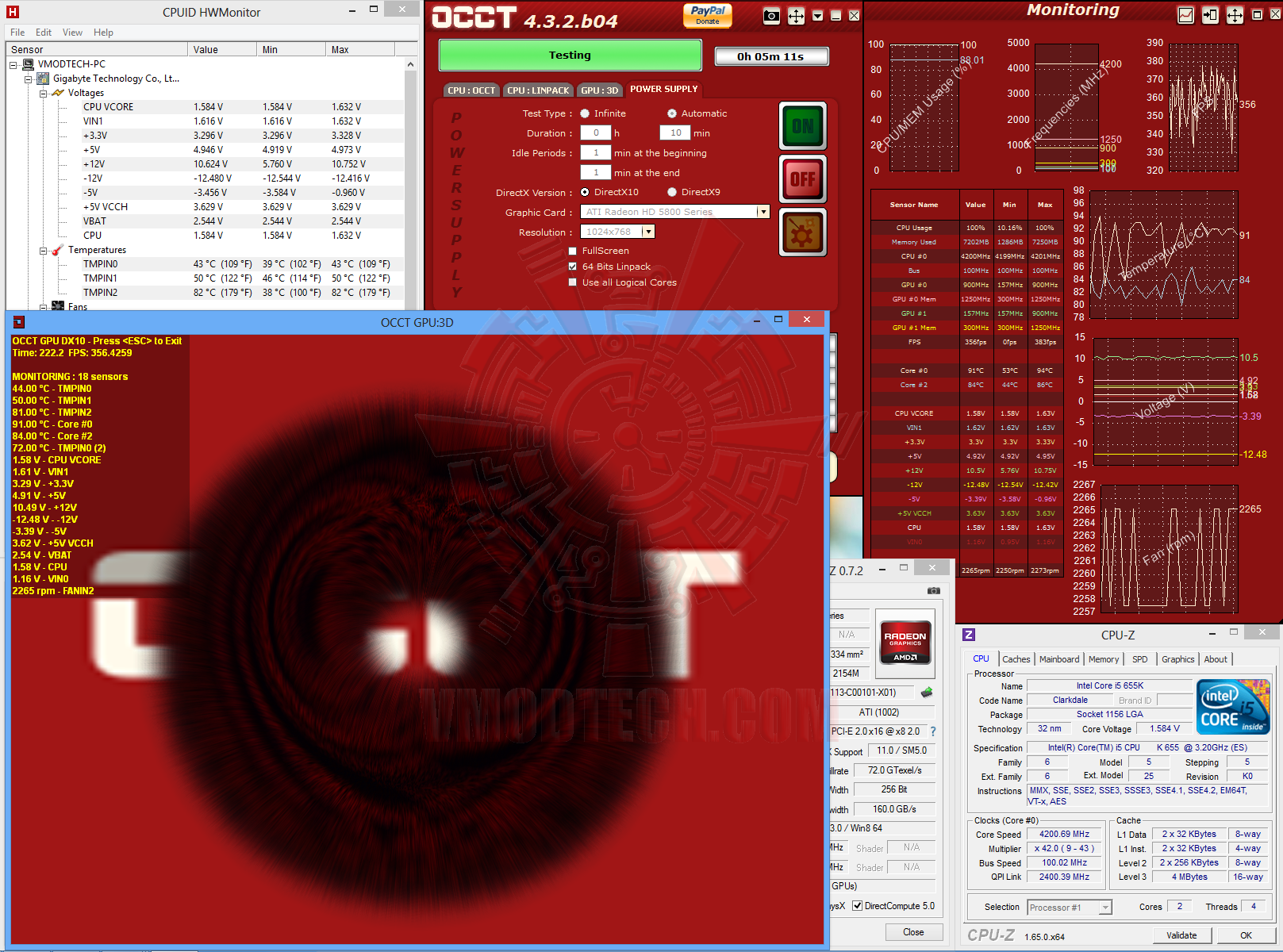Click the Gigabyte motherboard icon in HWMonitor
Screen dimensions: 1283x952
44,79
